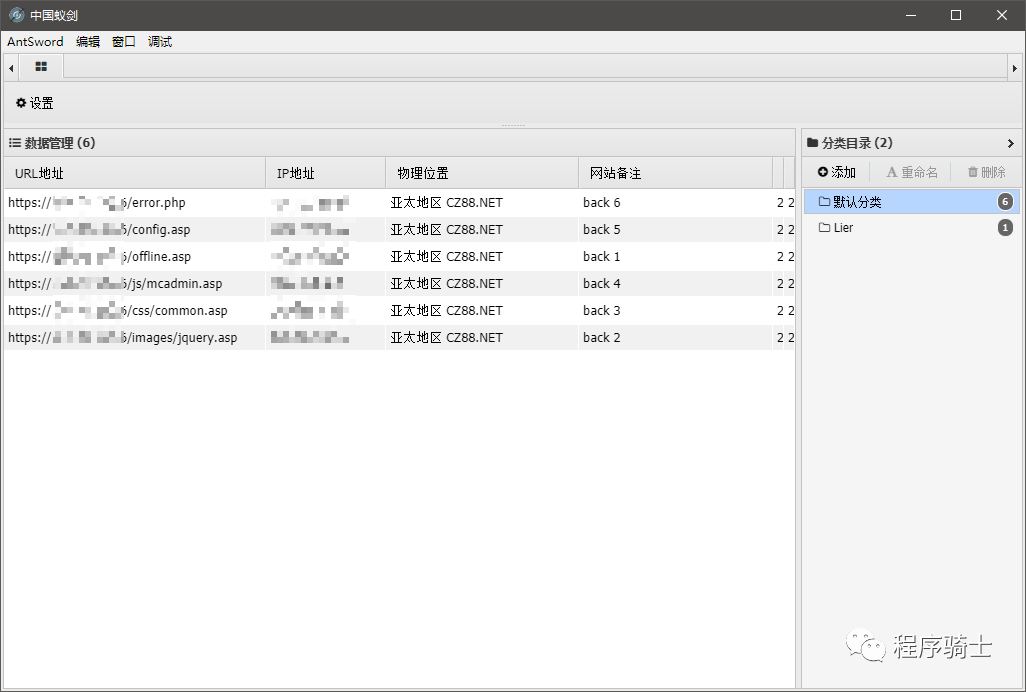Click the AntSword logo in title bar
The width and height of the screenshot is (1026, 692).
(16, 15)
